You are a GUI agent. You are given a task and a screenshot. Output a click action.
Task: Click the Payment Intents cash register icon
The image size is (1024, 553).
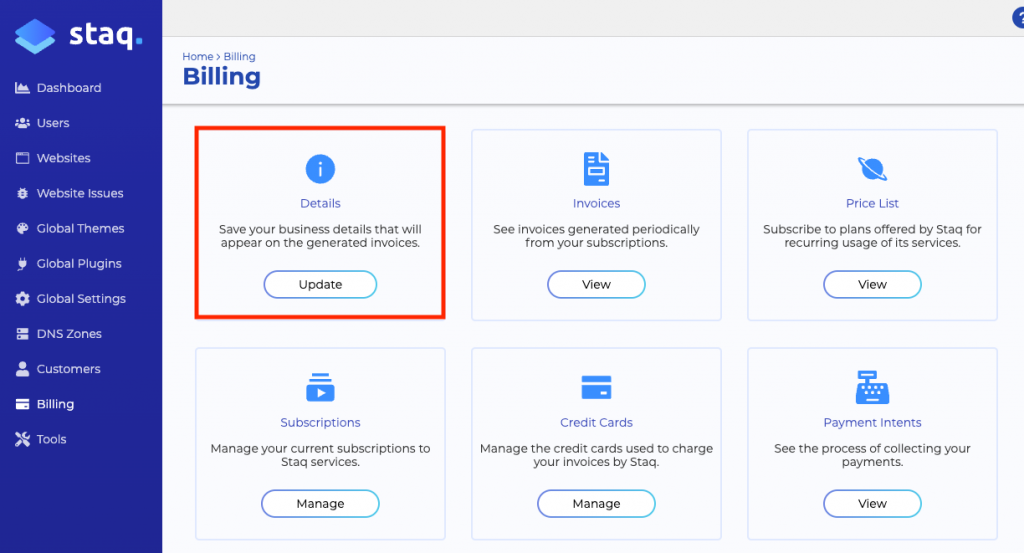[x=872, y=387]
